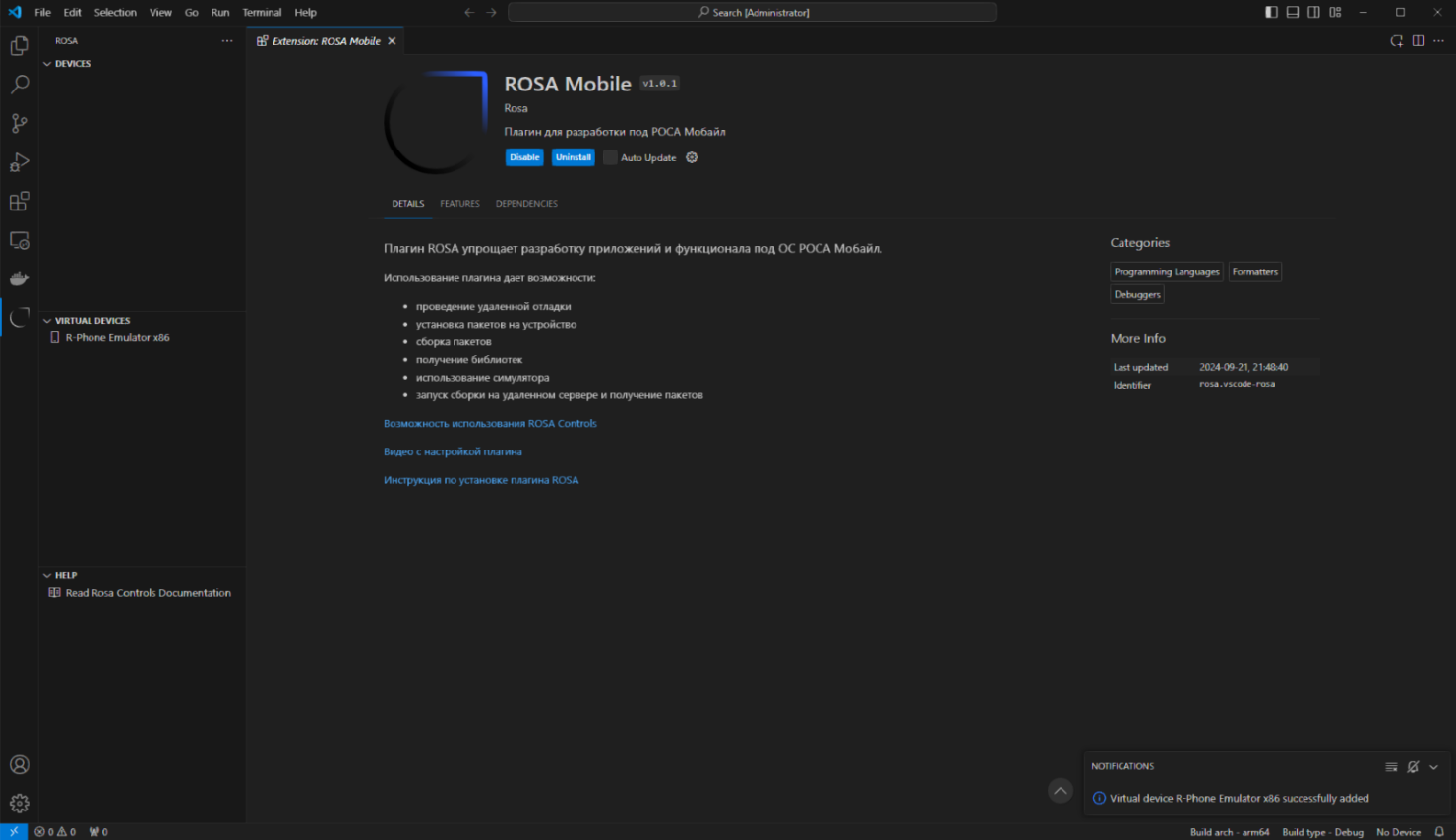The width and height of the screenshot is (1456, 840).
Task: Select R-Phone Emulator x86 virtual device
Action: [x=117, y=338]
